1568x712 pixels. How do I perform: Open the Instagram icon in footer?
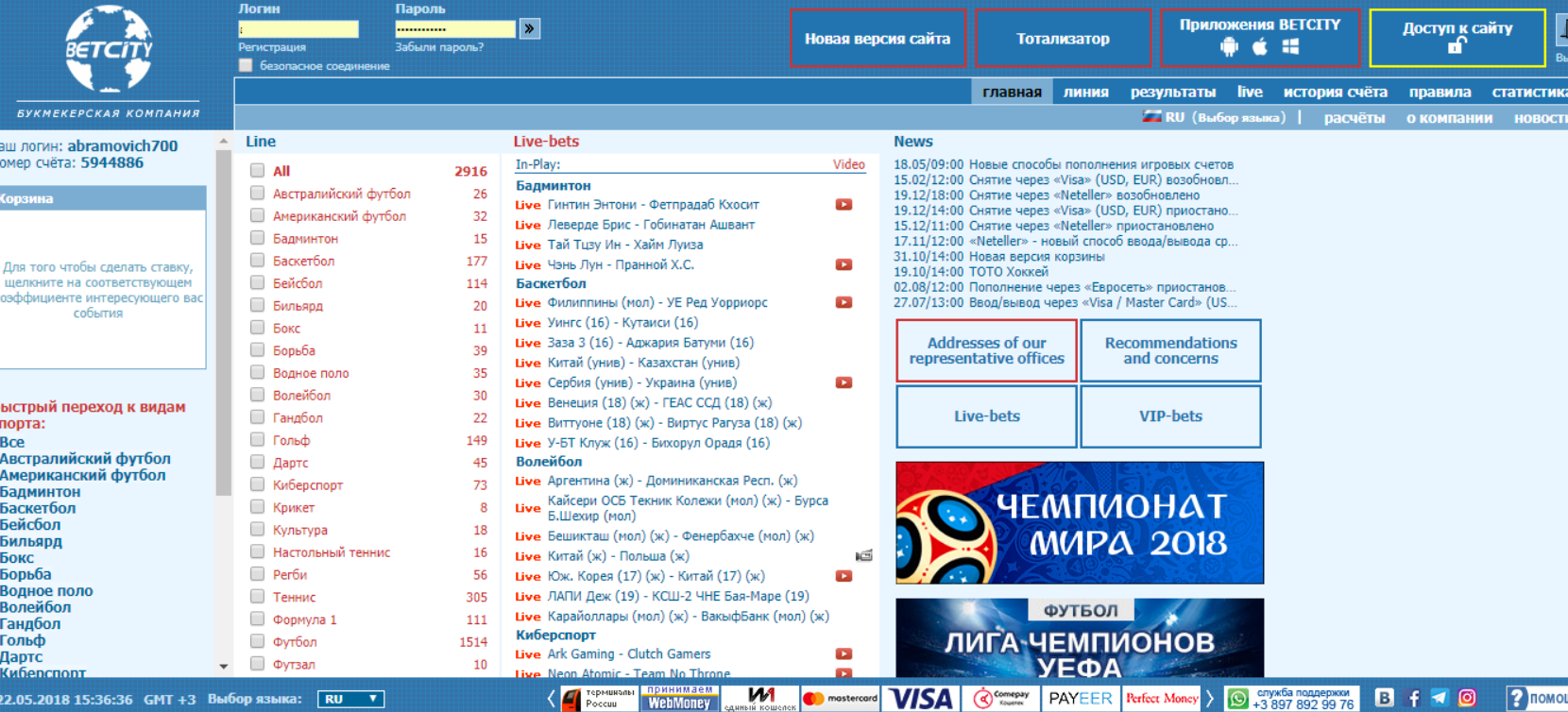1467,698
